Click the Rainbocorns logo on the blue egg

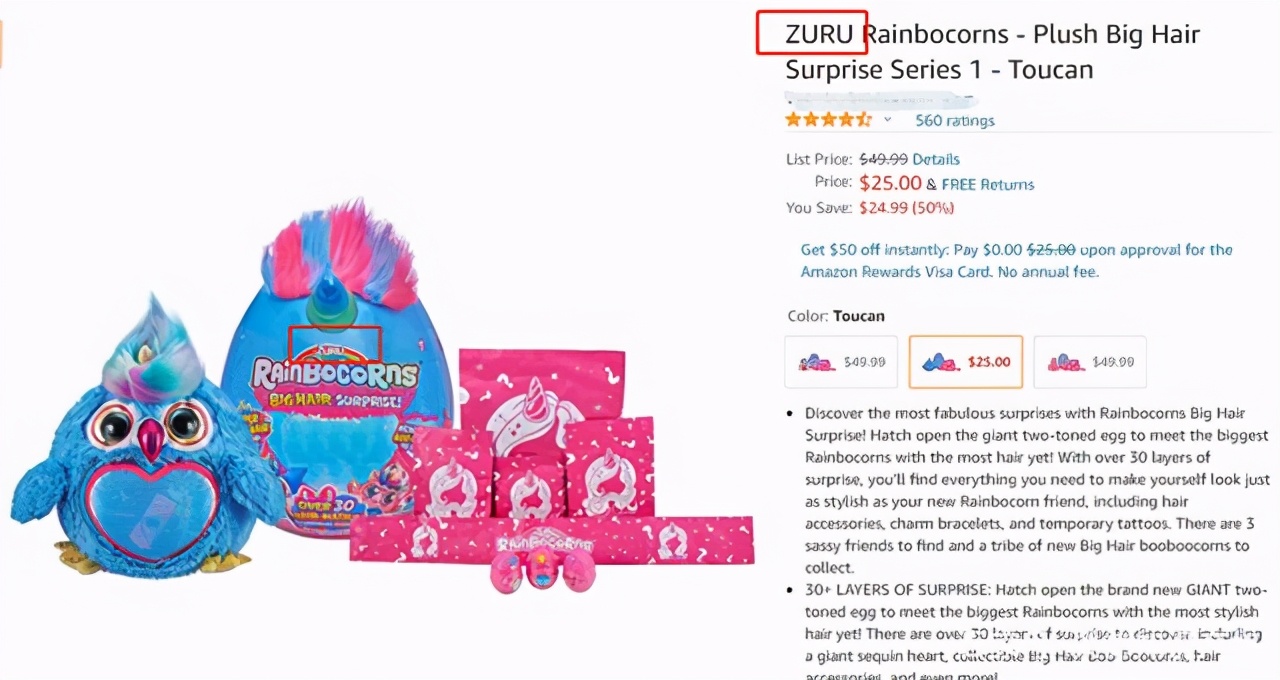(336, 376)
